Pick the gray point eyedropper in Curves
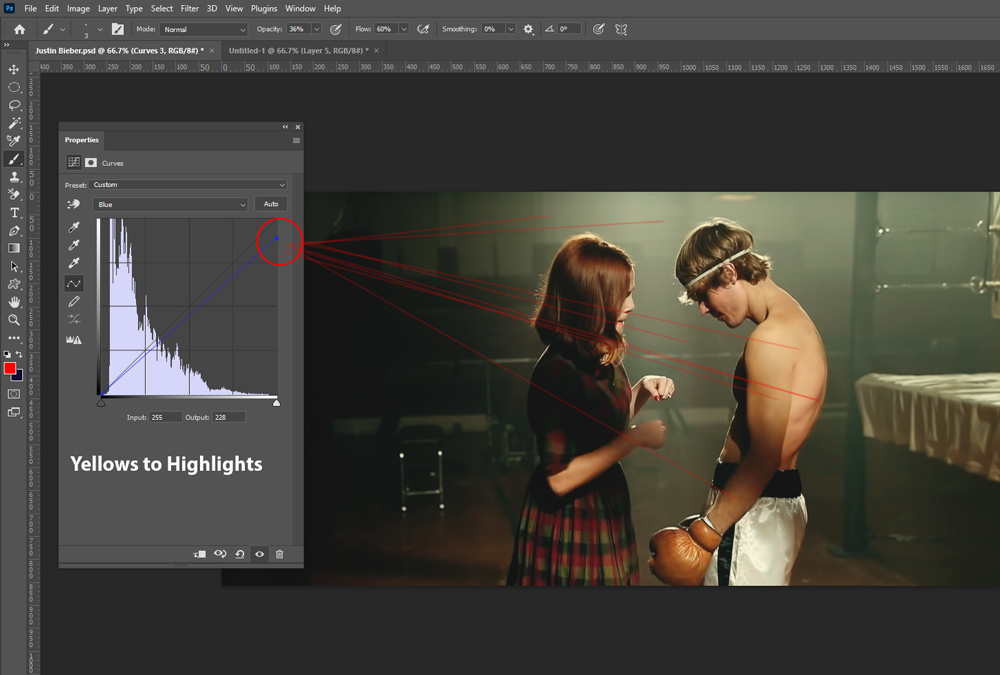The height and width of the screenshot is (675, 1000). click(74, 246)
